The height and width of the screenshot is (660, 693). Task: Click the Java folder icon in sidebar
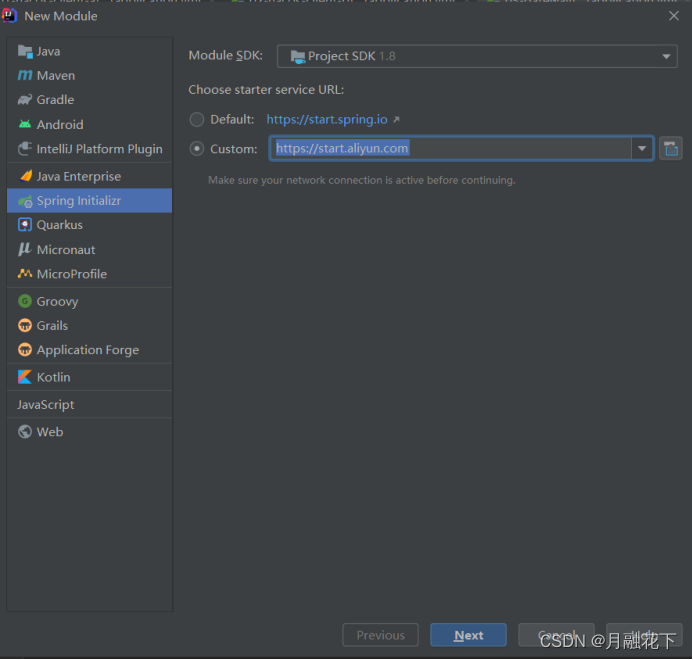pos(25,52)
